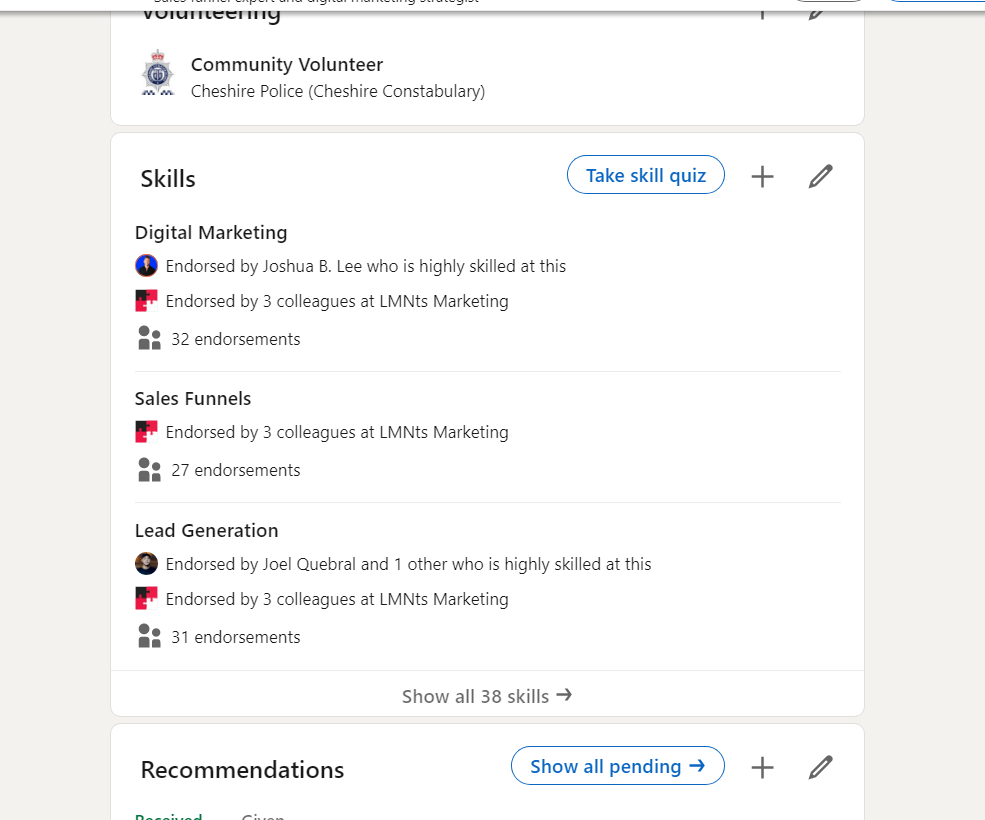Image resolution: width=985 pixels, height=820 pixels.
Task: Open the Digital Marketing skill heading
Action: 211,232
